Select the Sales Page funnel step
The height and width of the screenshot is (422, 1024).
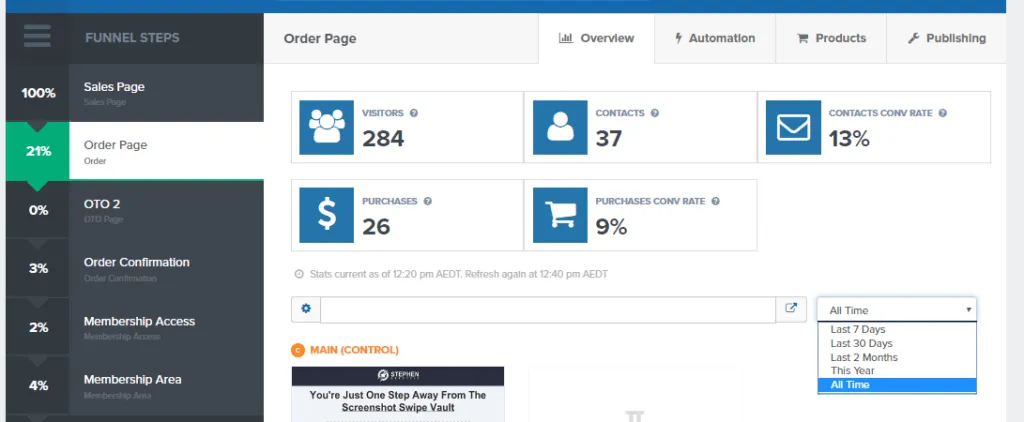click(135, 93)
